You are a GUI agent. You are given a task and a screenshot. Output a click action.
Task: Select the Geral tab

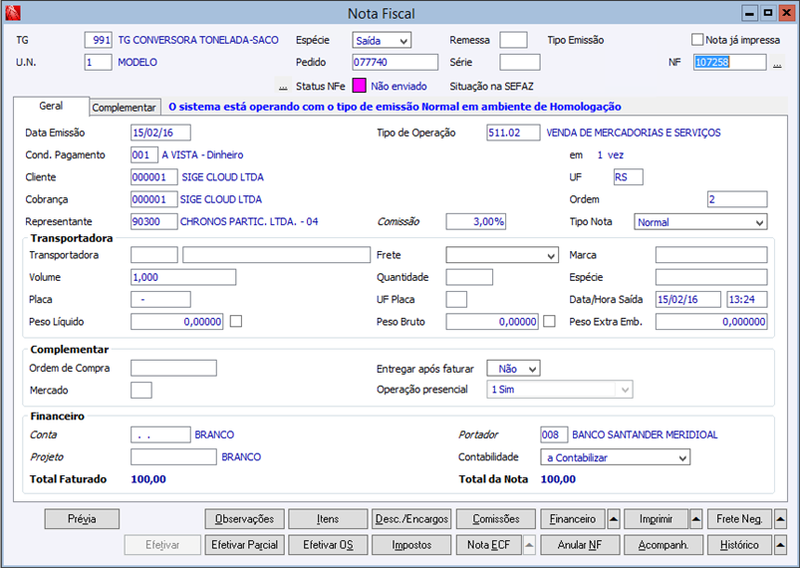pos(51,106)
